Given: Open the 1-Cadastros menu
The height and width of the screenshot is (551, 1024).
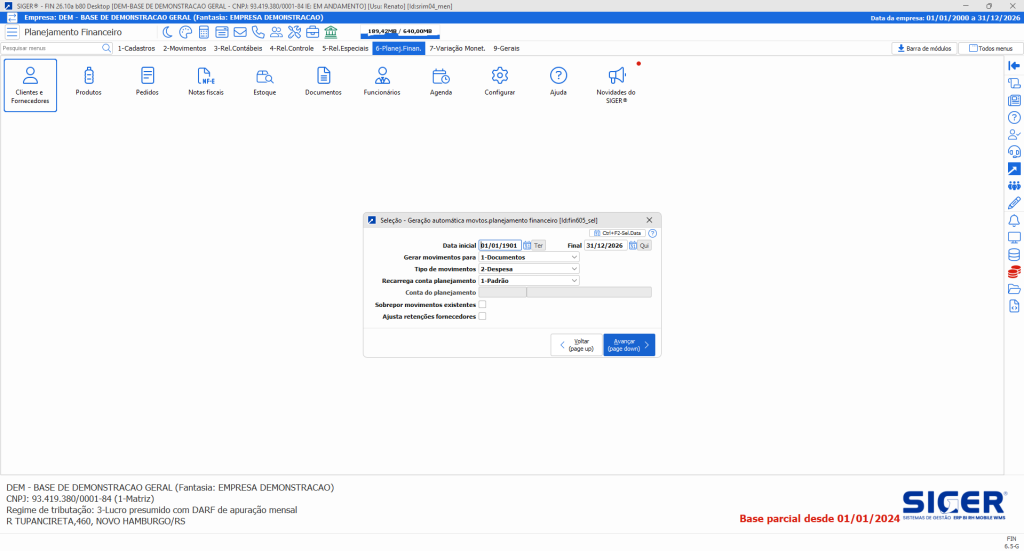Looking at the screenshot, I should click(x=136, y=48).
